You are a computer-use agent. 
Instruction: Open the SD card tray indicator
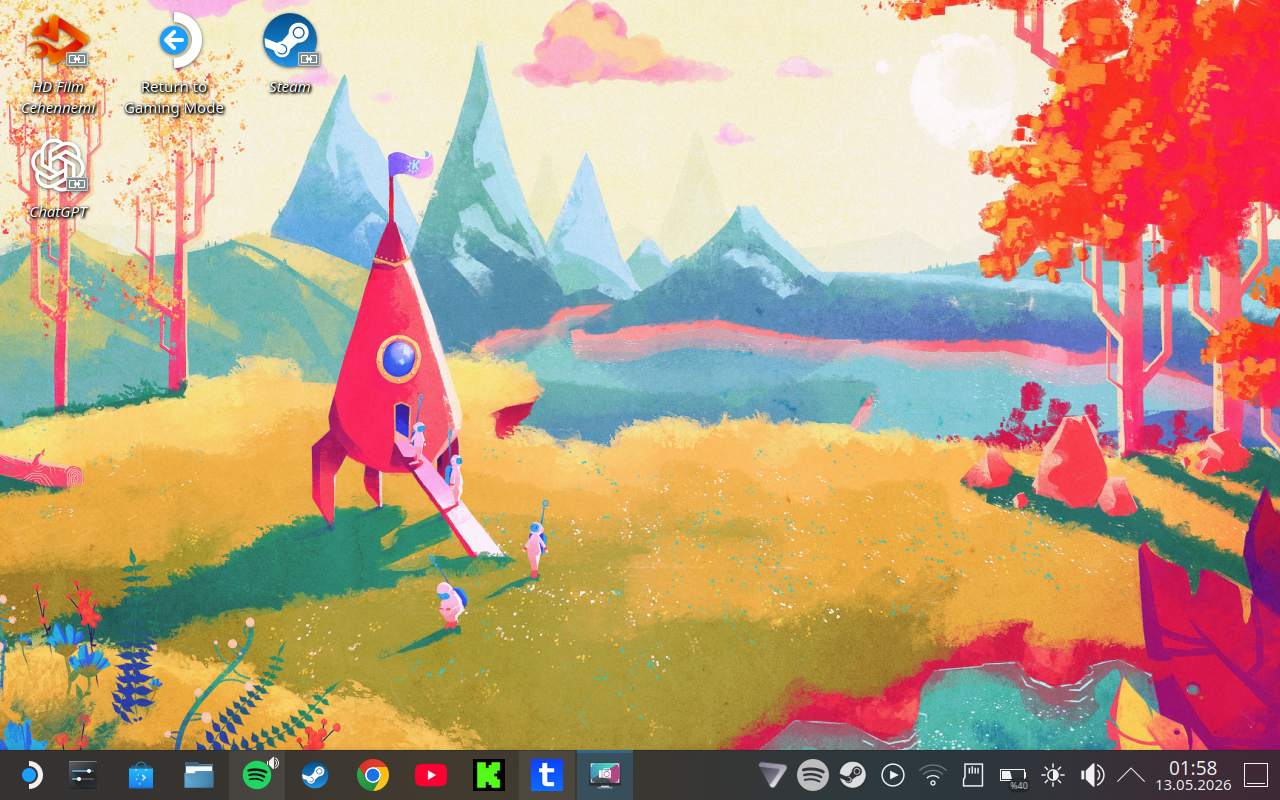973,775
